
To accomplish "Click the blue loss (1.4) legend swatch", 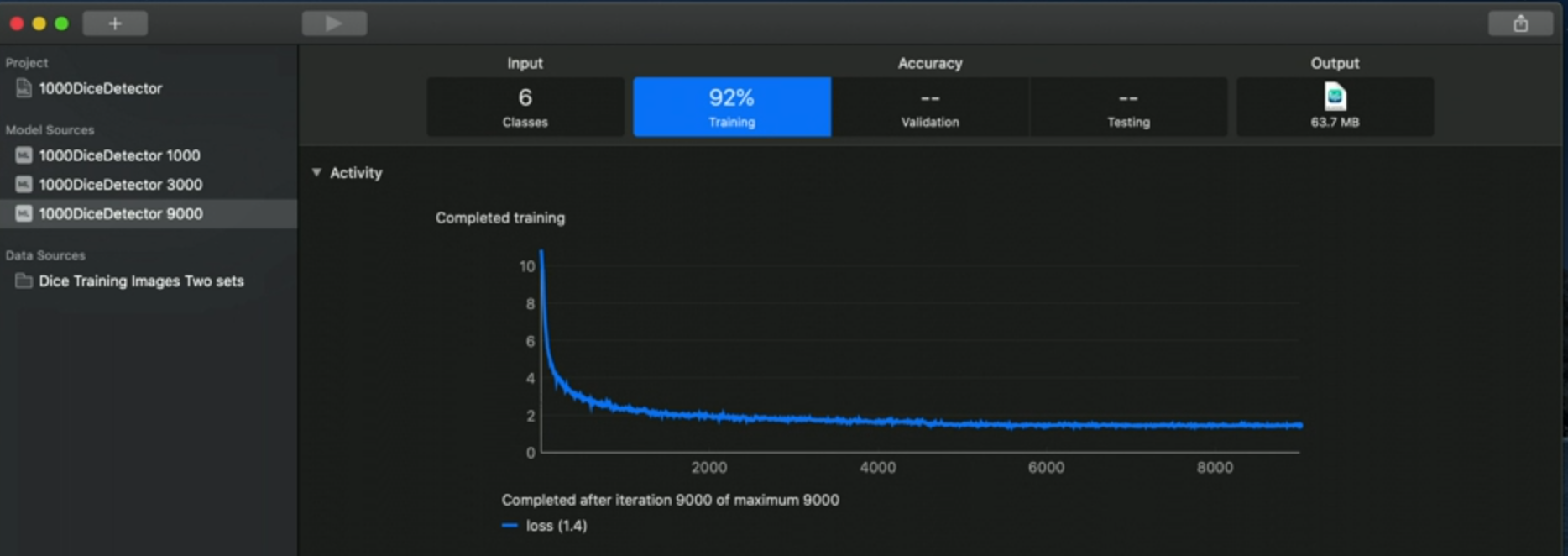I will tap(510, 526).
